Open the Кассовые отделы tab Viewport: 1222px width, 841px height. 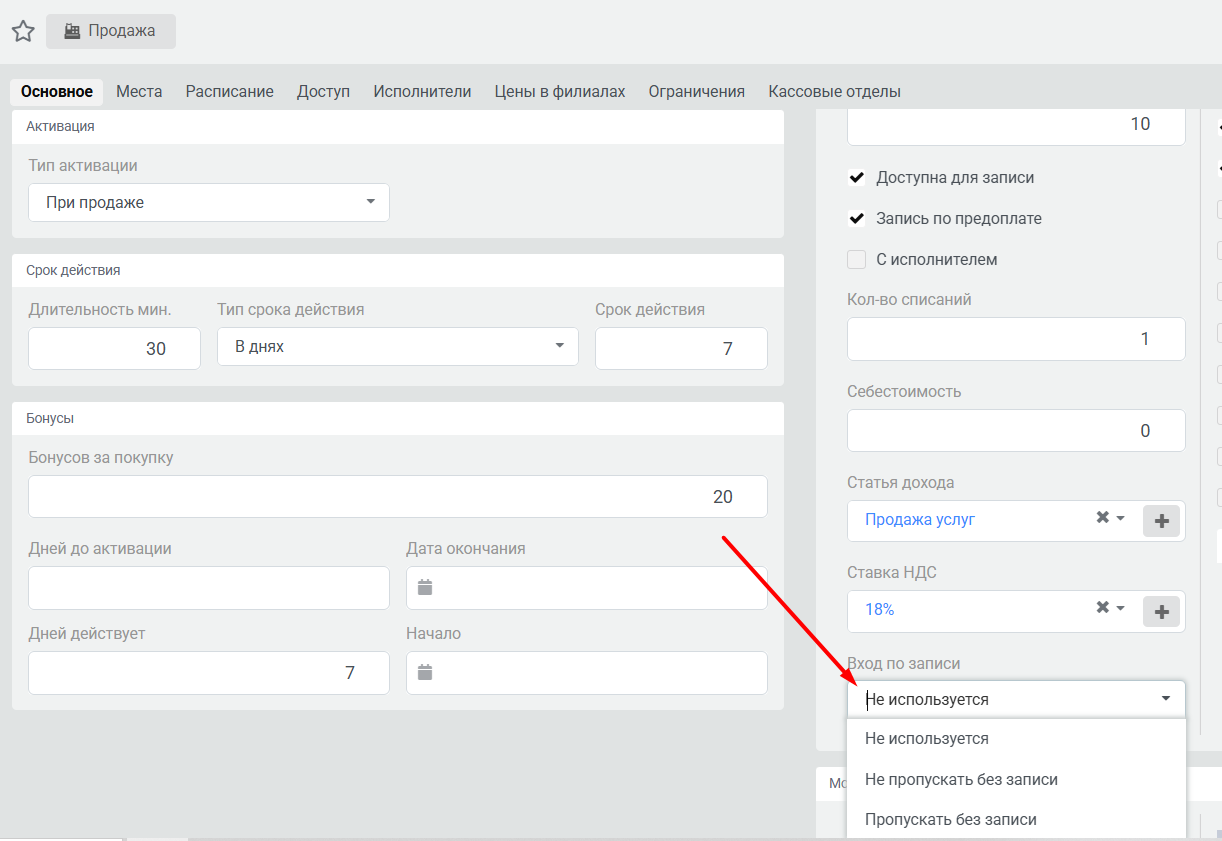click(835, 91)
